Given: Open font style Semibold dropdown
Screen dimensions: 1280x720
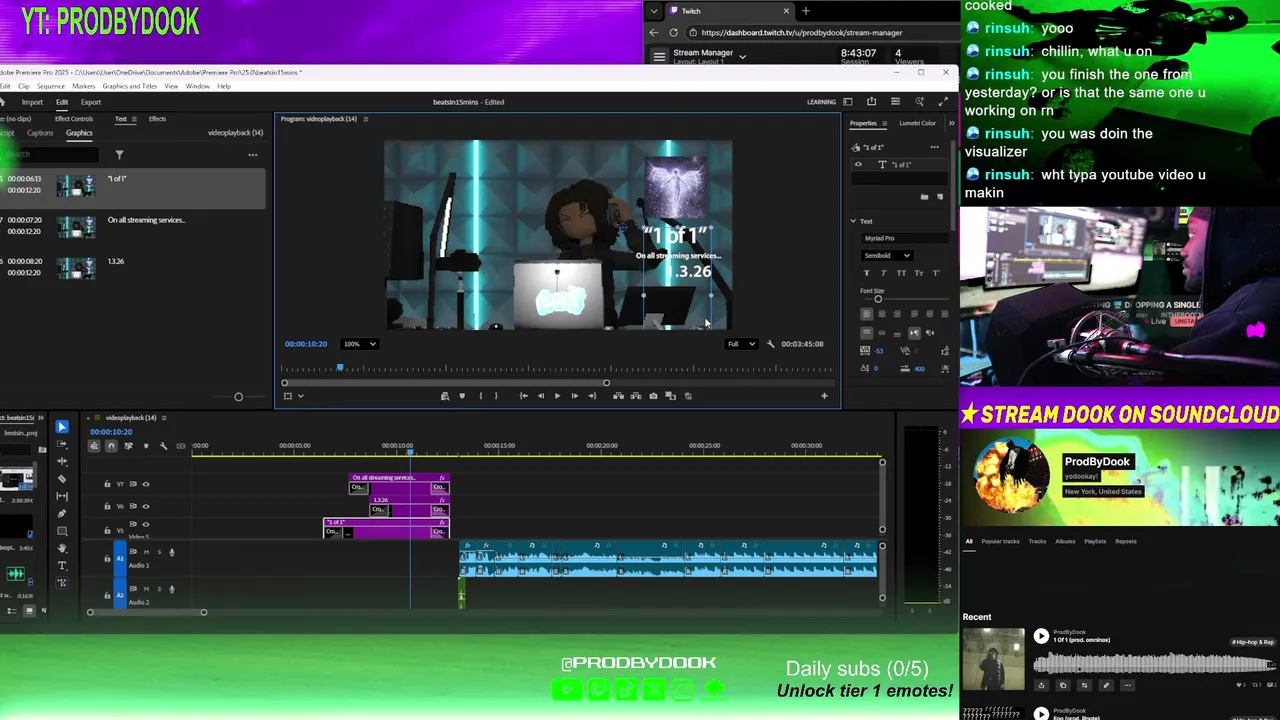Looking at the screenshot, I should pos(887,256).
